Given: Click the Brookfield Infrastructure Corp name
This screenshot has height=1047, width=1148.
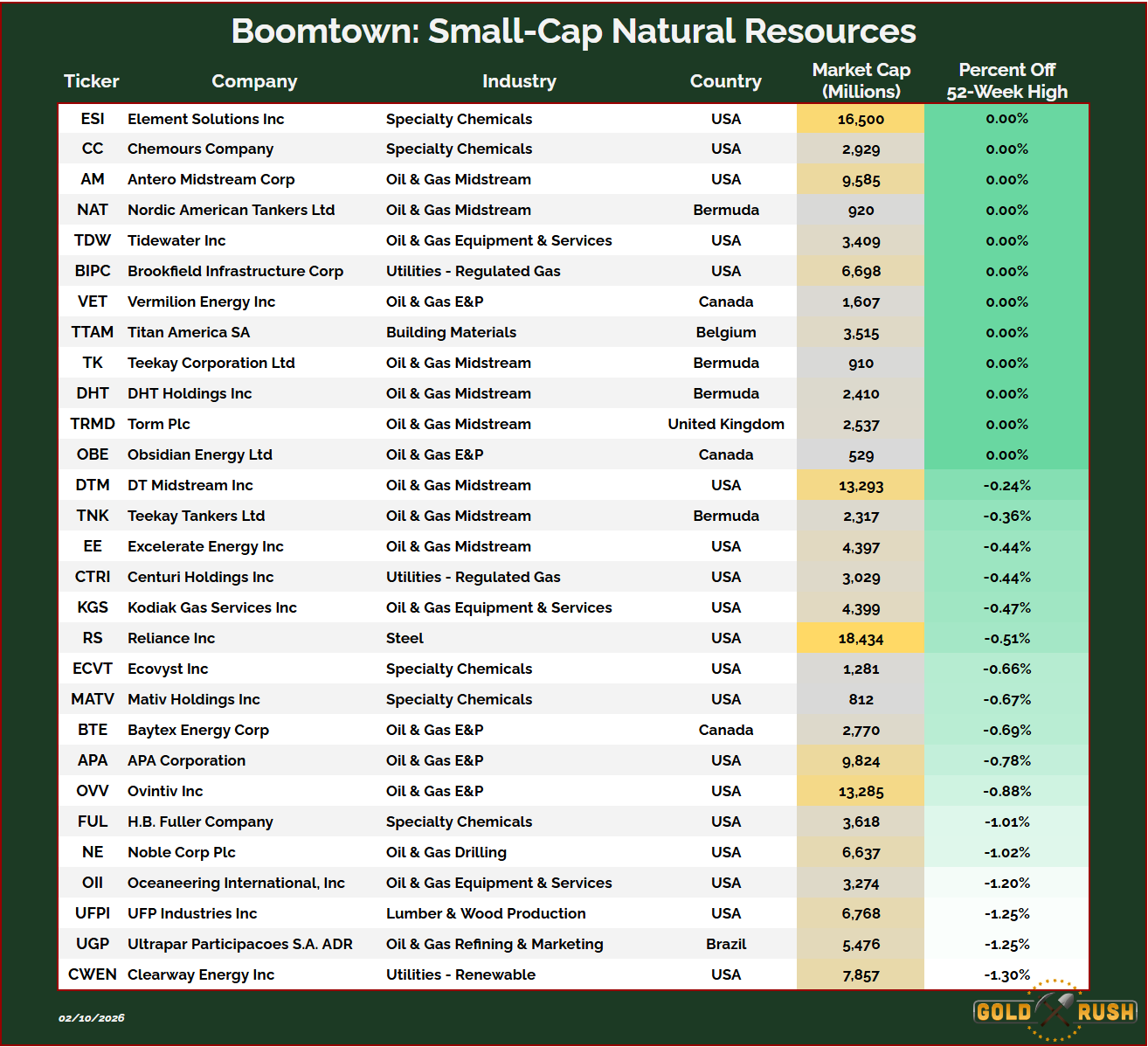Looking at the screenshot, I should (235, 271).
